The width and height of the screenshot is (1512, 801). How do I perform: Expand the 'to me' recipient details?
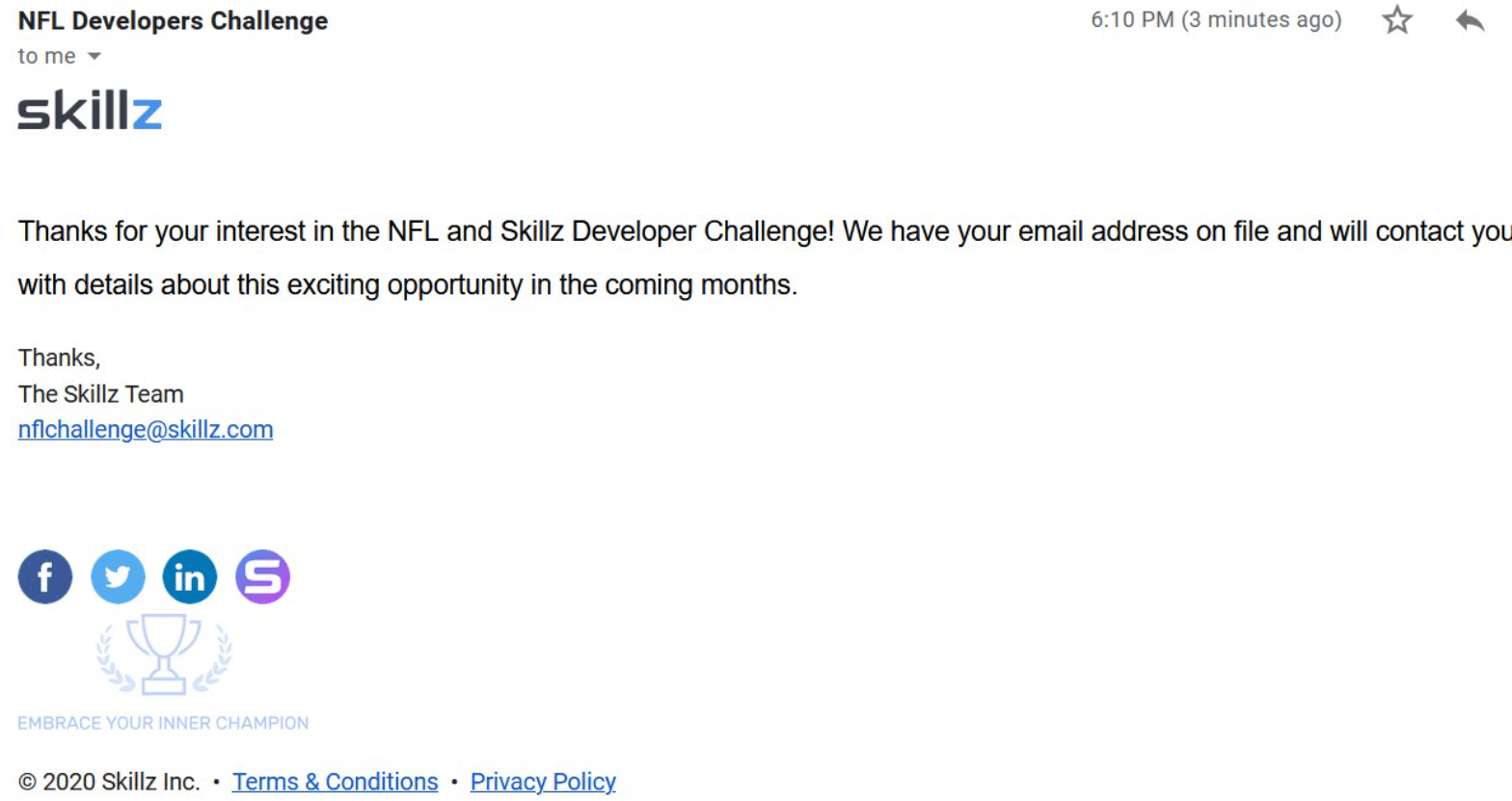(x=94, y=57)
